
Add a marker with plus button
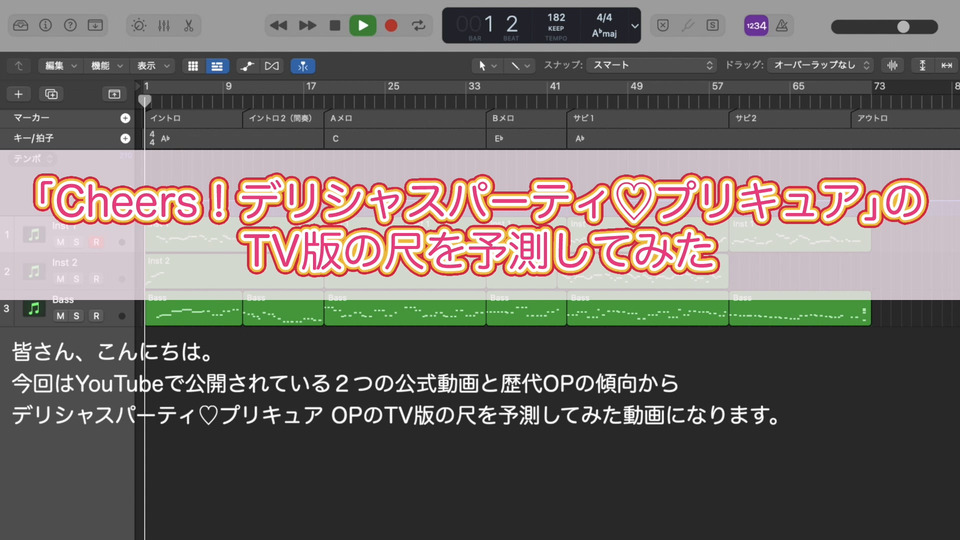(125, 118)
